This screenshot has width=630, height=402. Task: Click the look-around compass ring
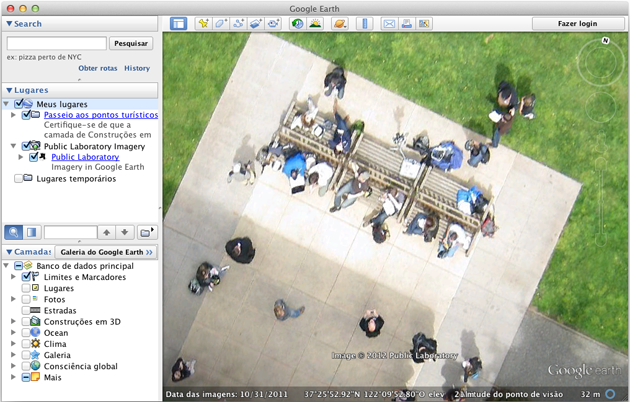click(x=600, y=63)
